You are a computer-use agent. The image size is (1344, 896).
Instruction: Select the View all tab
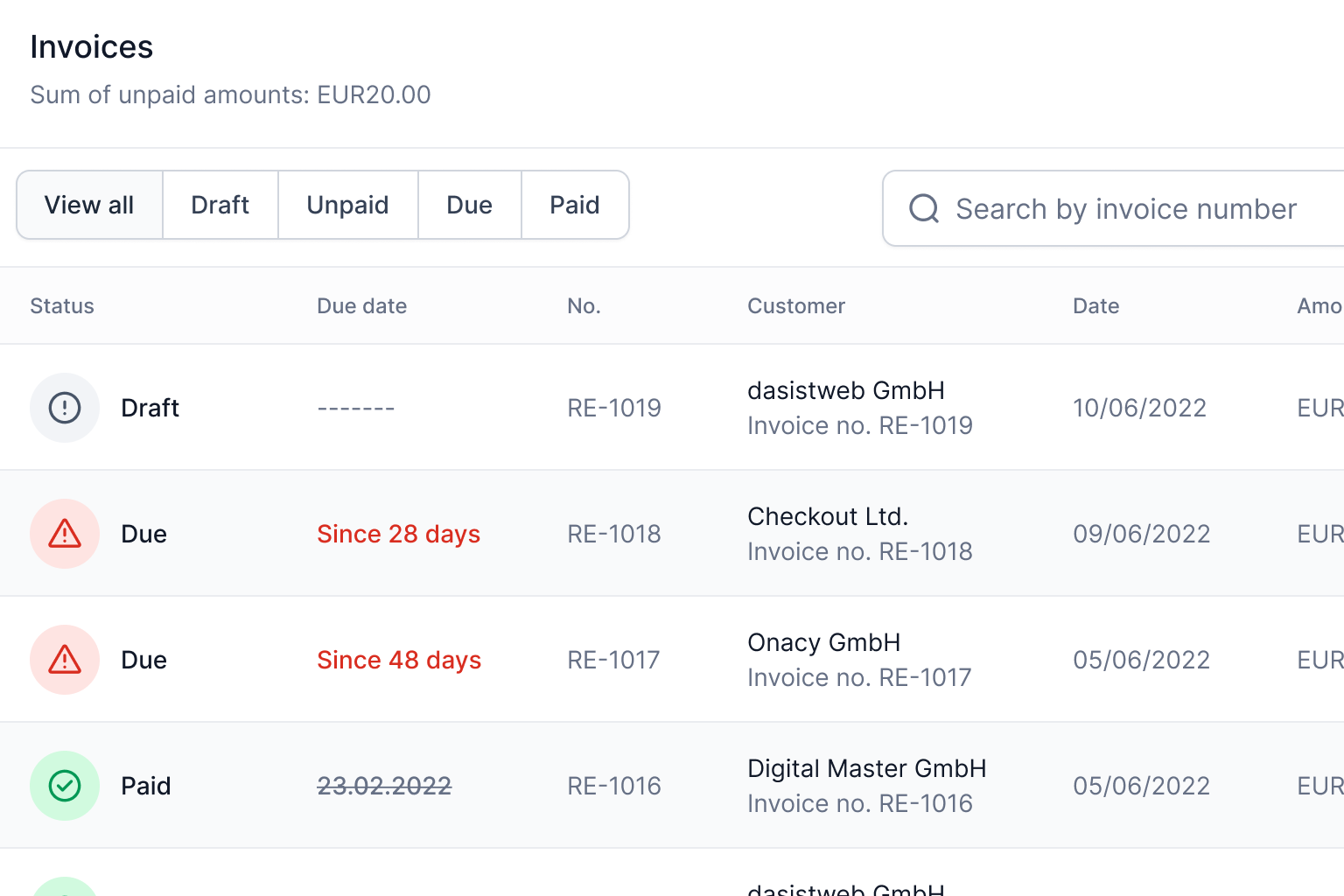coord(89,205)
